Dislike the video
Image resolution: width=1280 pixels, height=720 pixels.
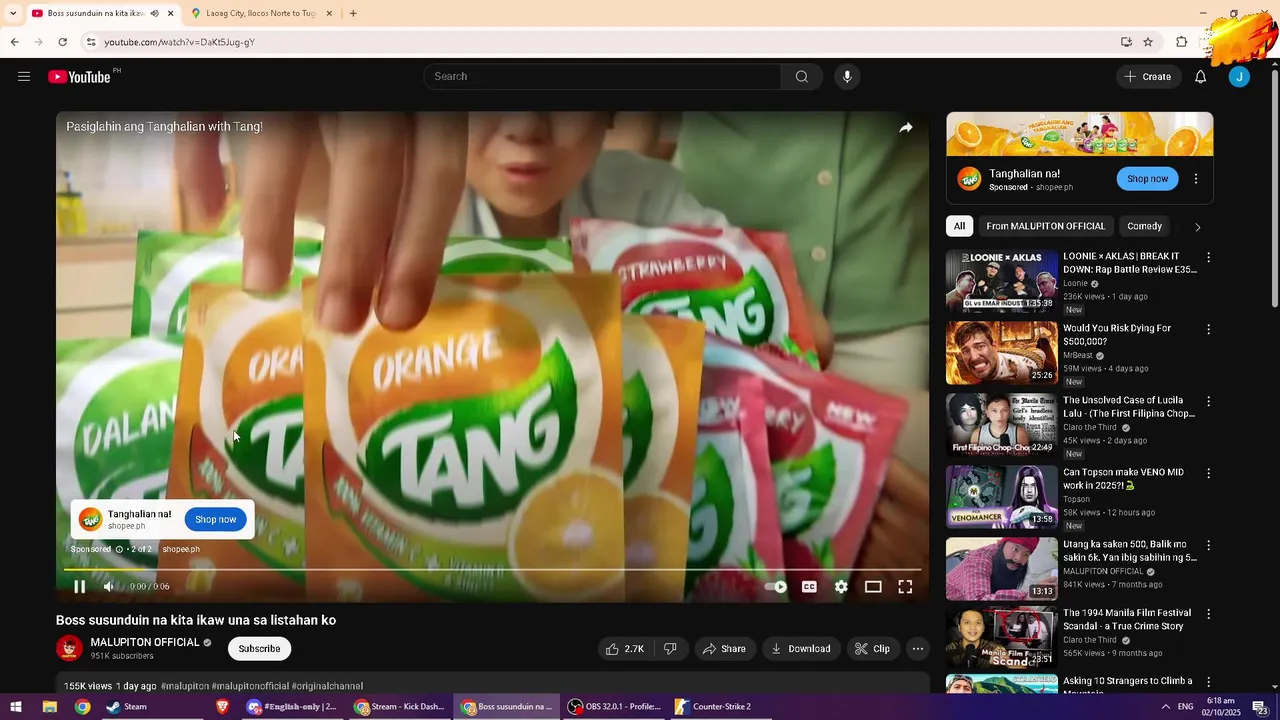tap(670, 649)
